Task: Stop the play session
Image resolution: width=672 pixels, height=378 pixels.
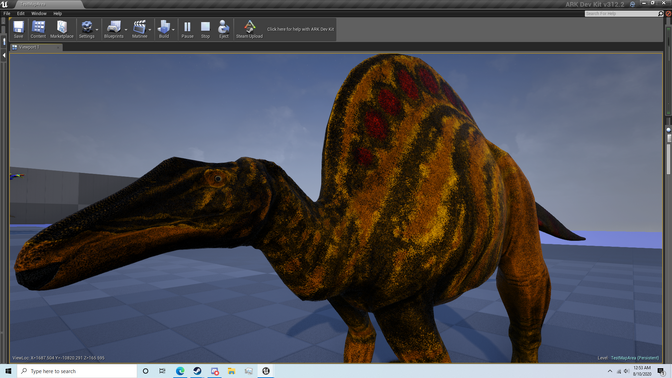Action: tap(205, 29)
